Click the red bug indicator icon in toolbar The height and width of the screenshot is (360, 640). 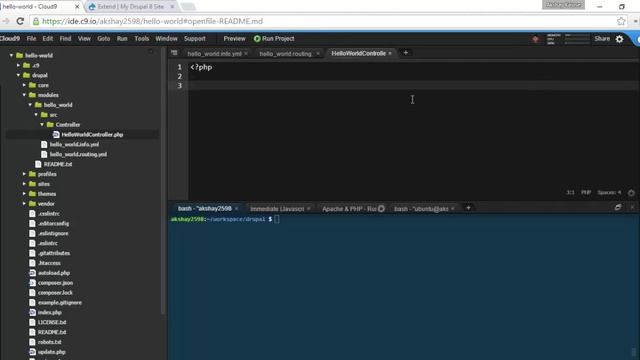(535, 39)
